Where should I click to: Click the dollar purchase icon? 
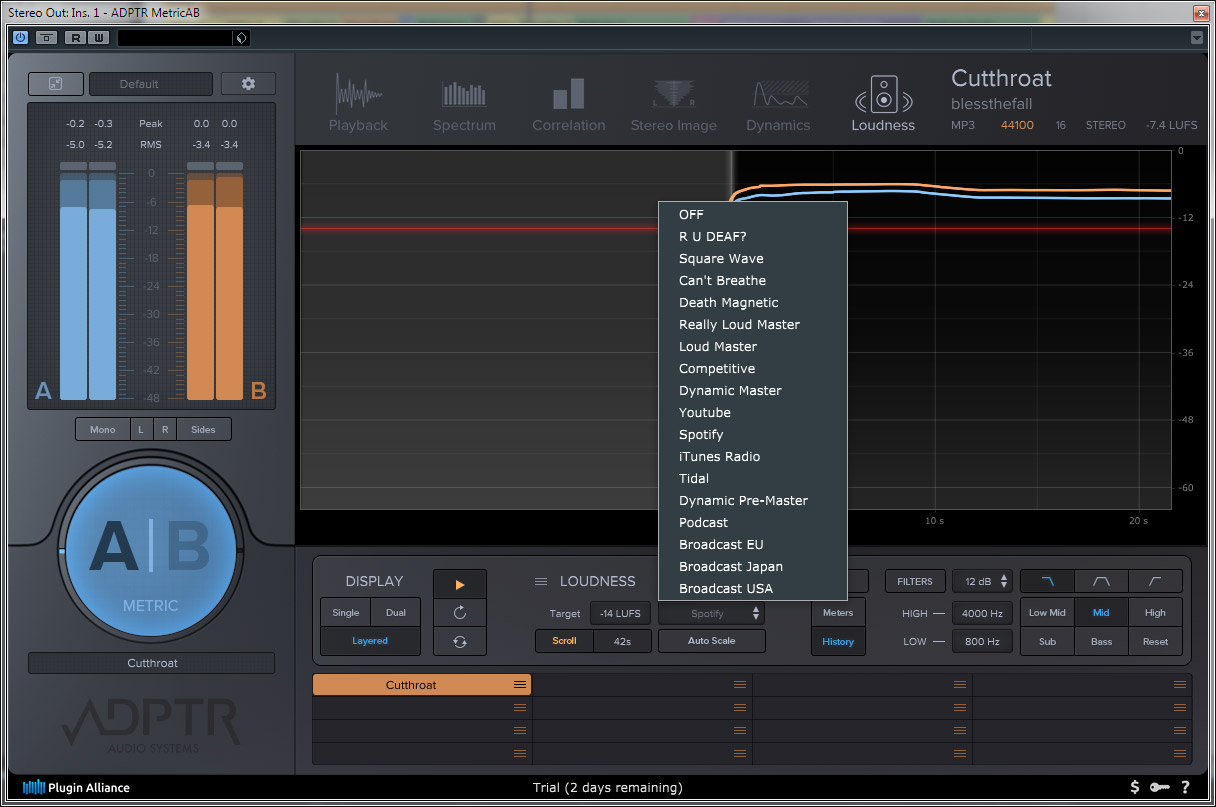[1135, 788]
